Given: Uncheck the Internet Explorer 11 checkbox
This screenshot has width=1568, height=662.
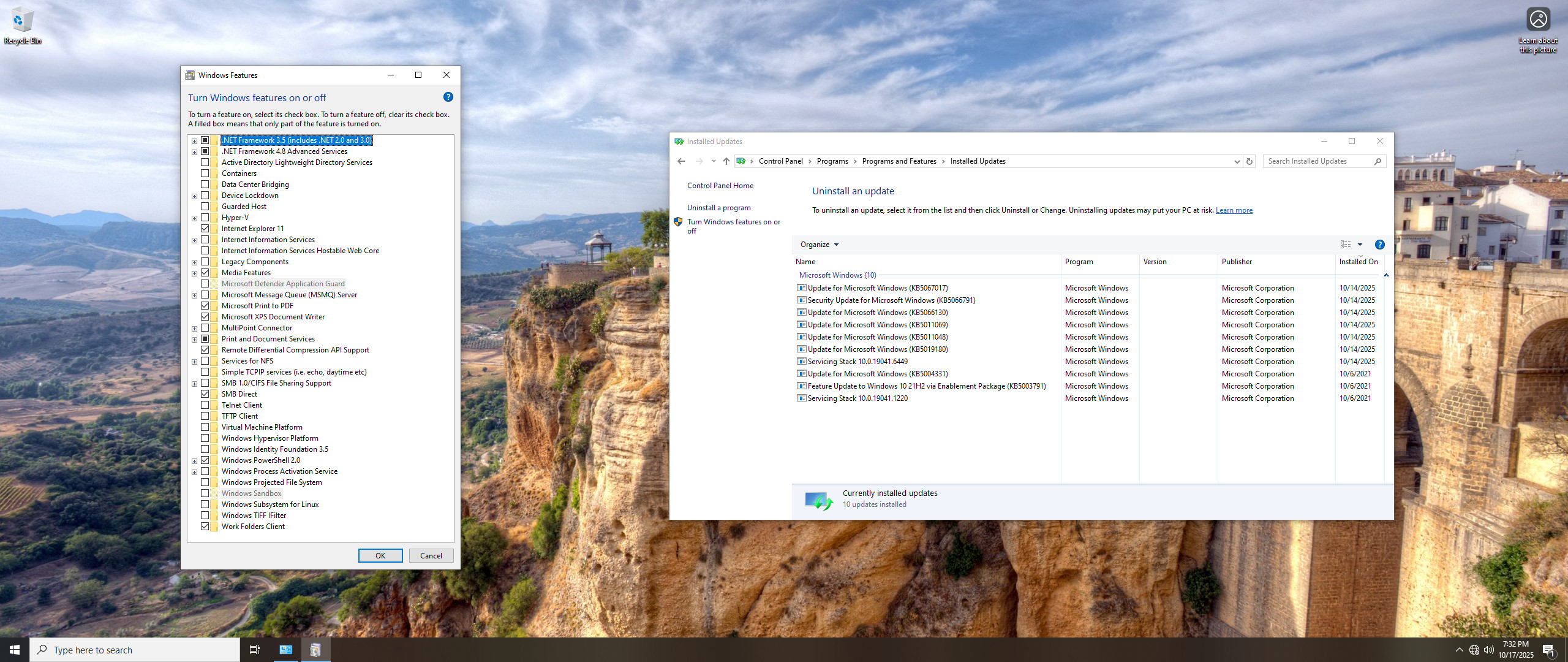Looking at the screenshot, I should click(205, 229).
